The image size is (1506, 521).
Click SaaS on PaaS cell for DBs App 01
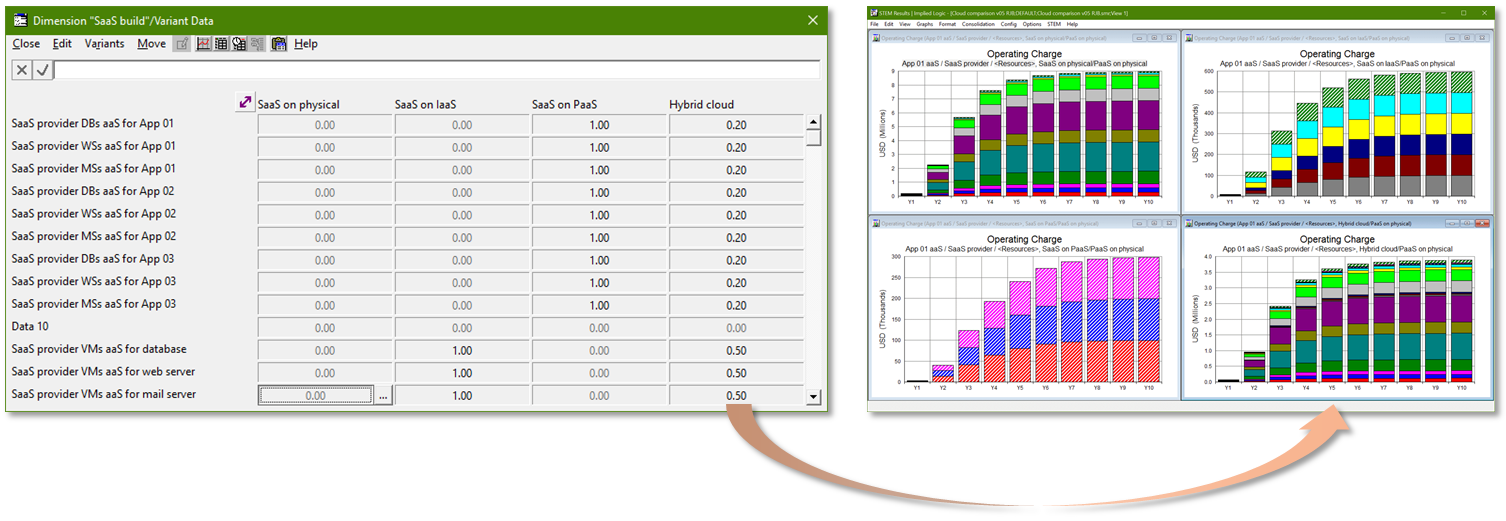pos(599,125)
